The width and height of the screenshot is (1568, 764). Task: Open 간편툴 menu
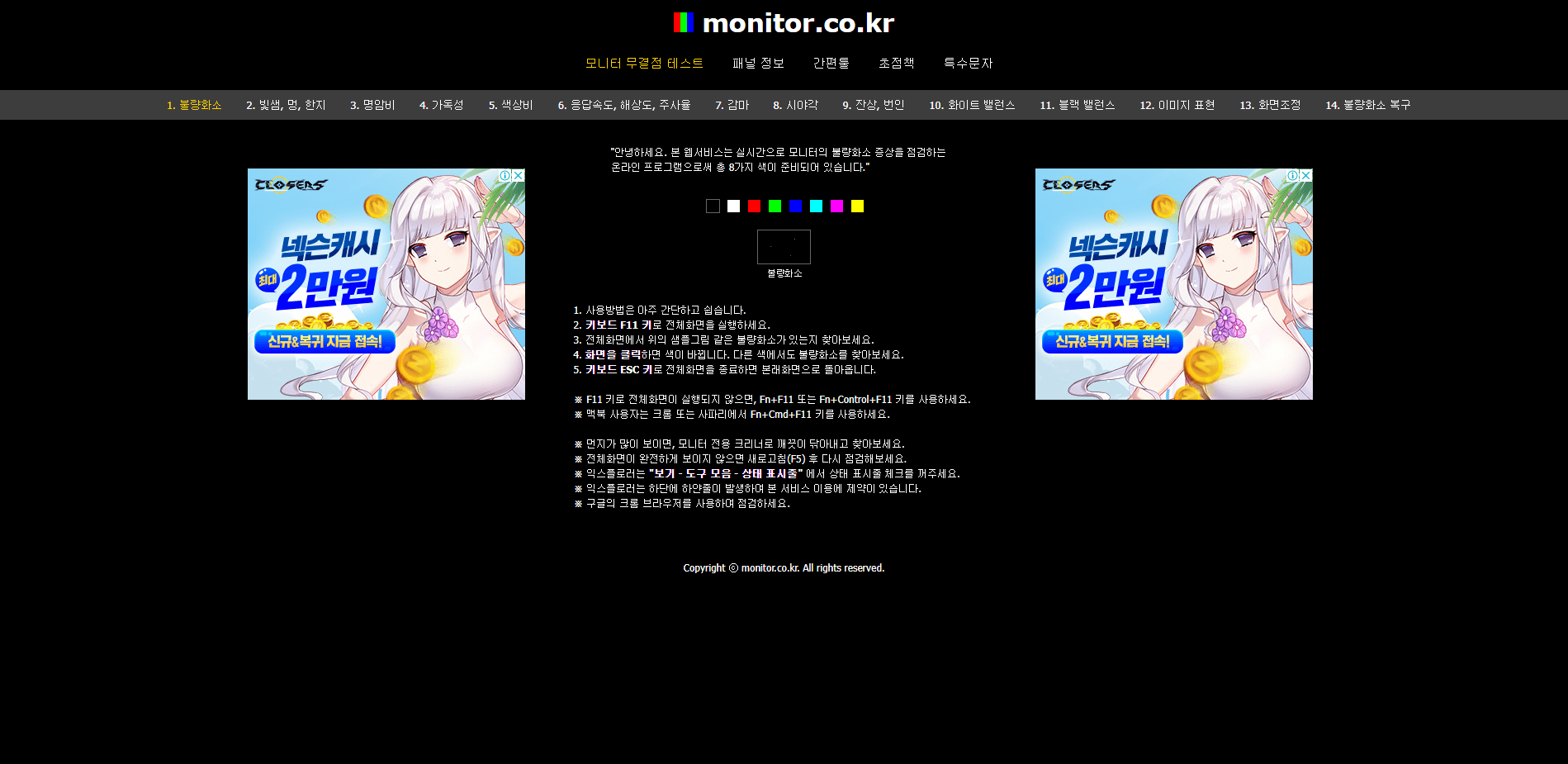point(831,63)
